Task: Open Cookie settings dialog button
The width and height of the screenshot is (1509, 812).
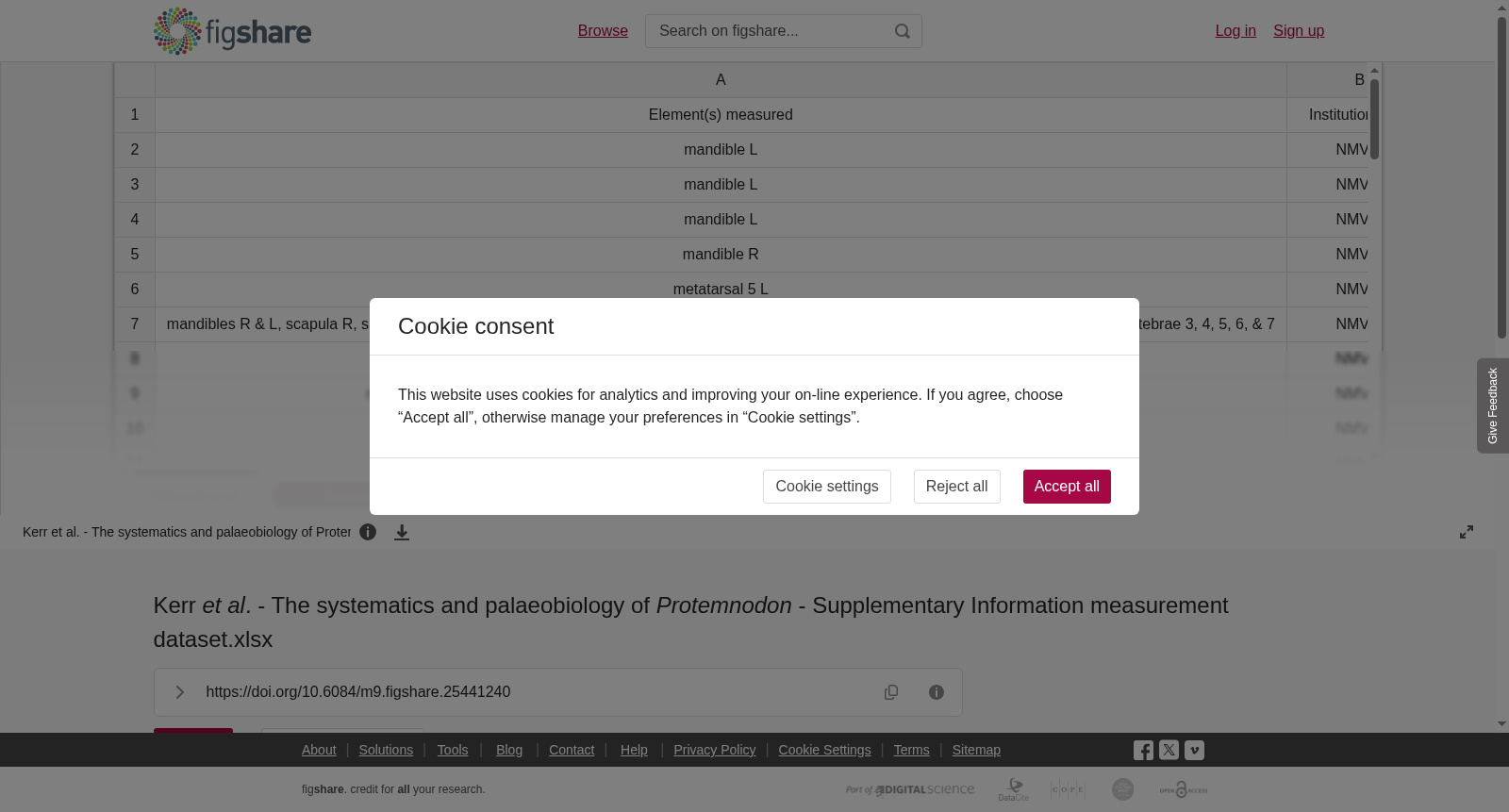Action: point(827,487)
